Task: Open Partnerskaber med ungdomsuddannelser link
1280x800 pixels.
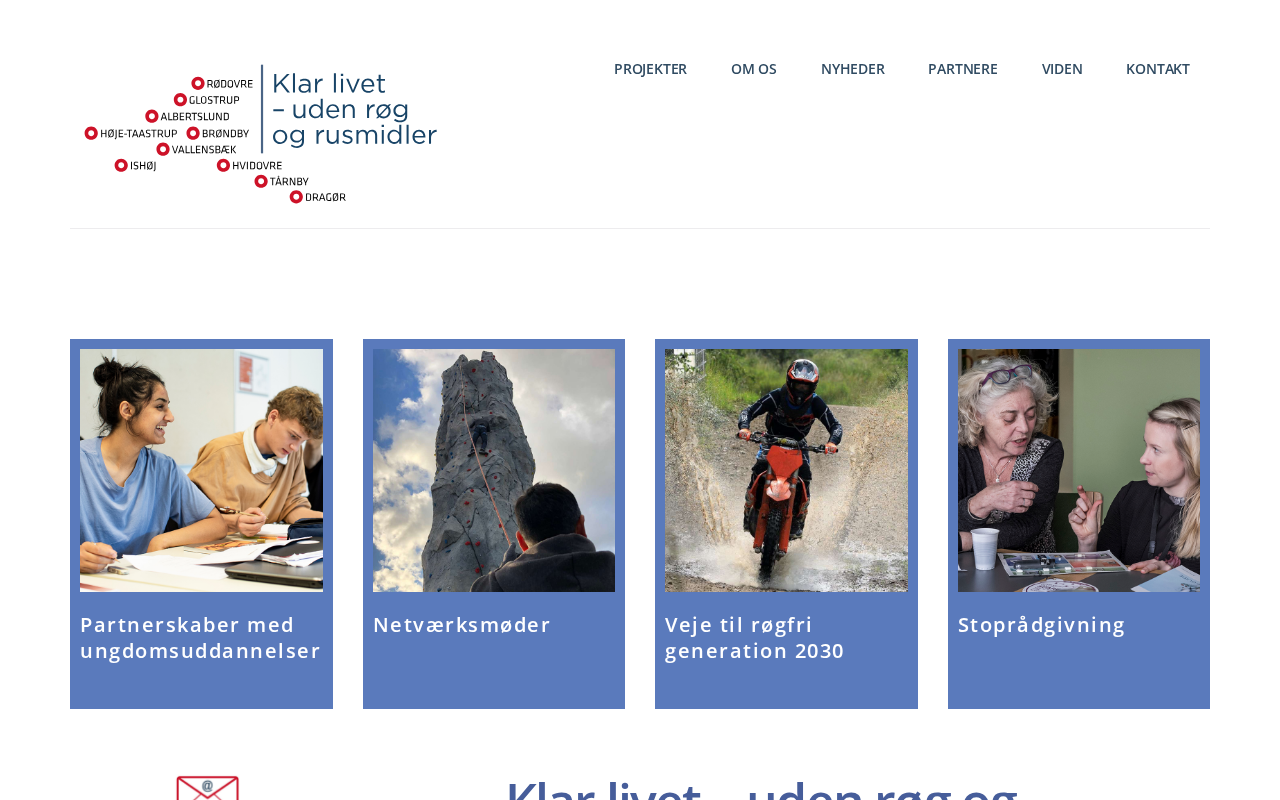Action: tap(200, 638)
